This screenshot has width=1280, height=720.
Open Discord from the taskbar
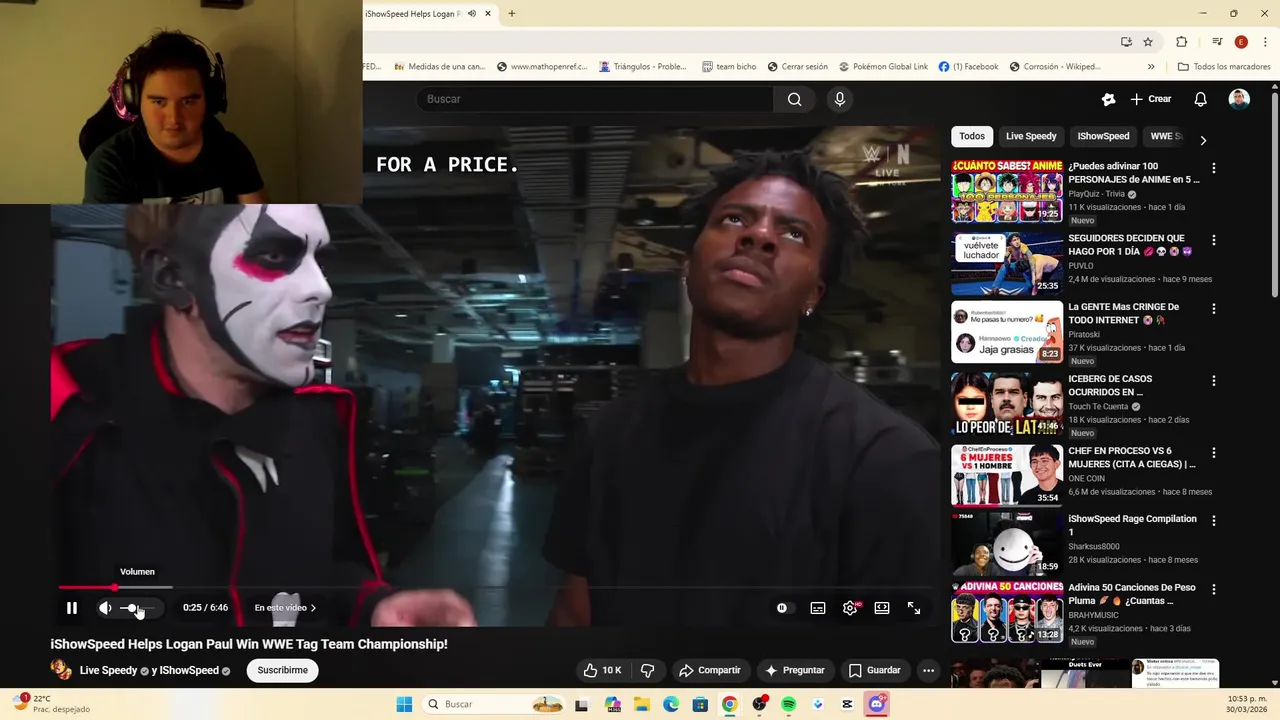[x=877, y=704]
